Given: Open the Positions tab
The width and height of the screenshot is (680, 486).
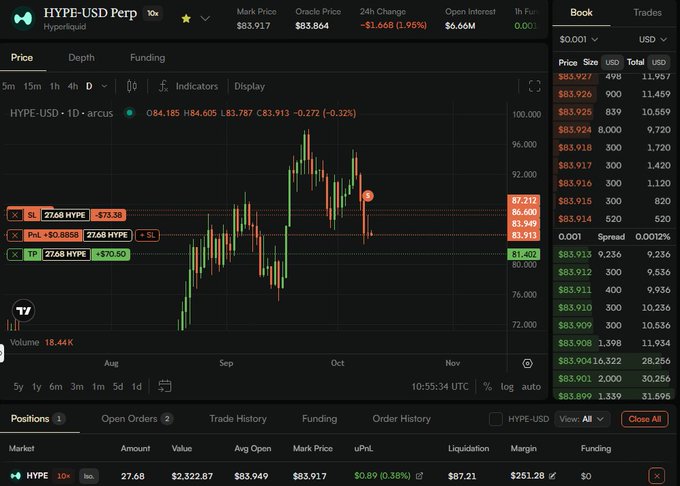Looking at the screenshot, I should [x=37, y=419].
